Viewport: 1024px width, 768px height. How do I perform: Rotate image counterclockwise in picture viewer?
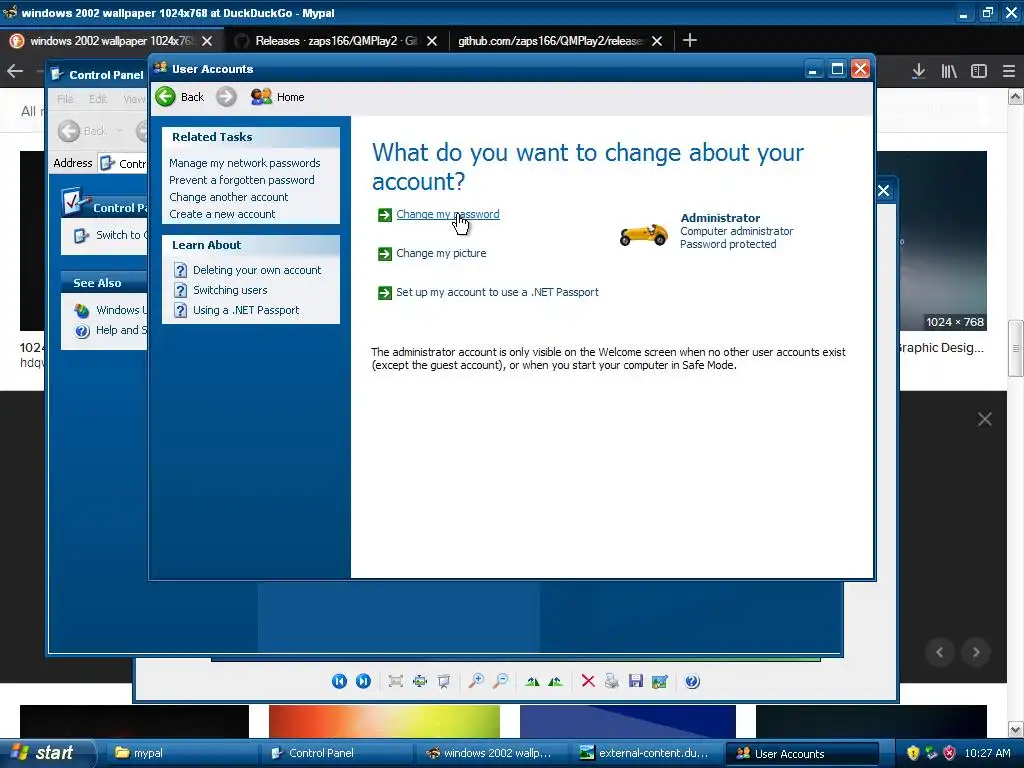coord(556,682)
